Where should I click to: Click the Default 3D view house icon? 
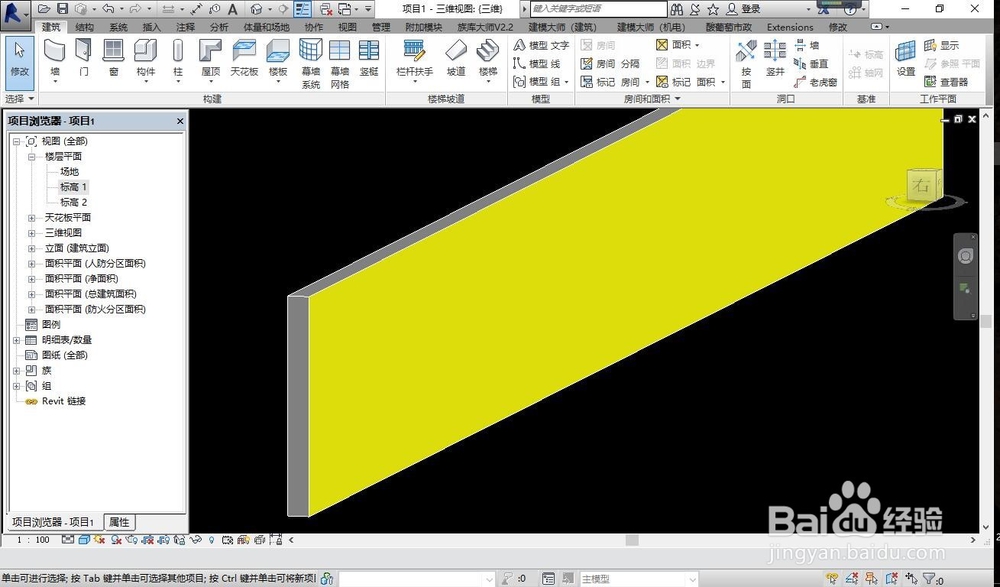click(x=256, y=9)
